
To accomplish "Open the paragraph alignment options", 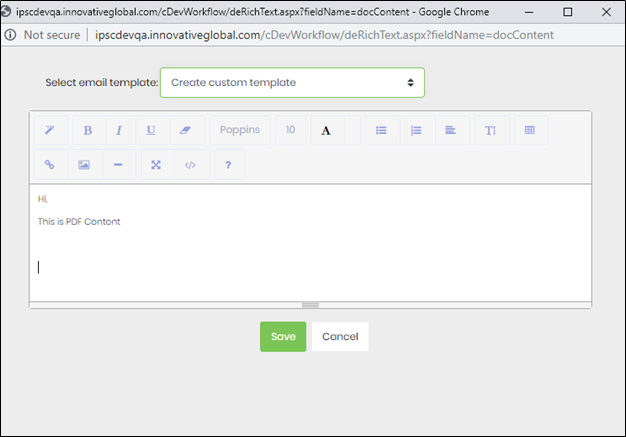I will pyautogui.click(x=452, y=130).
